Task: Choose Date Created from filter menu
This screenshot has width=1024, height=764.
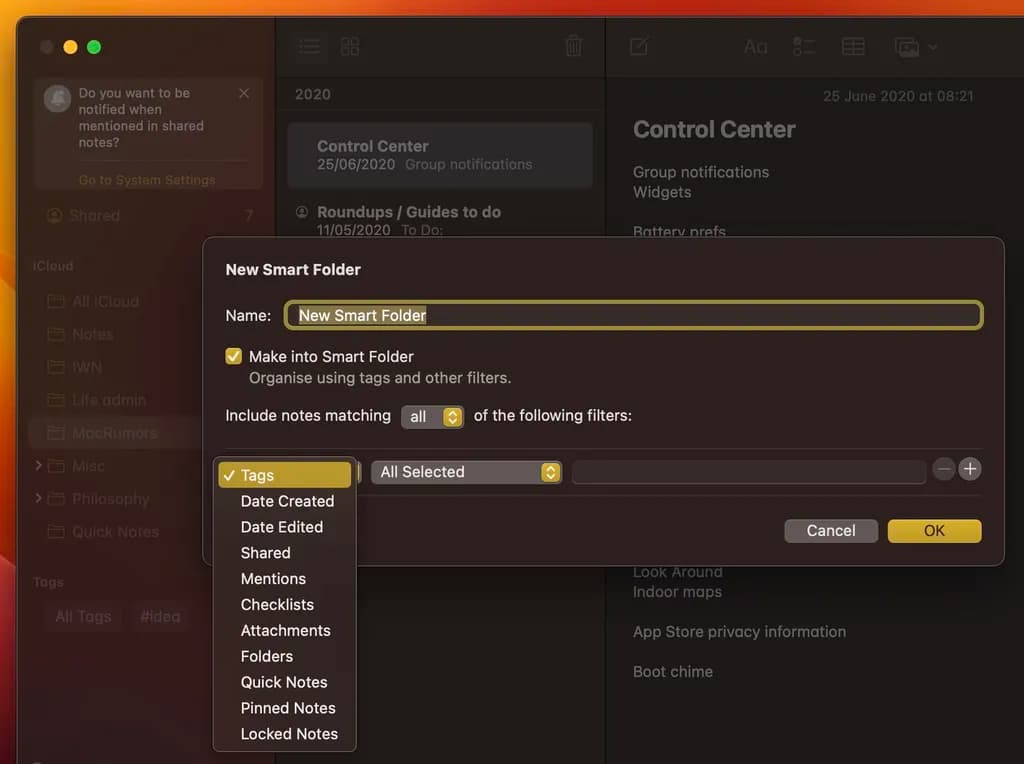Action: [287, 501]
